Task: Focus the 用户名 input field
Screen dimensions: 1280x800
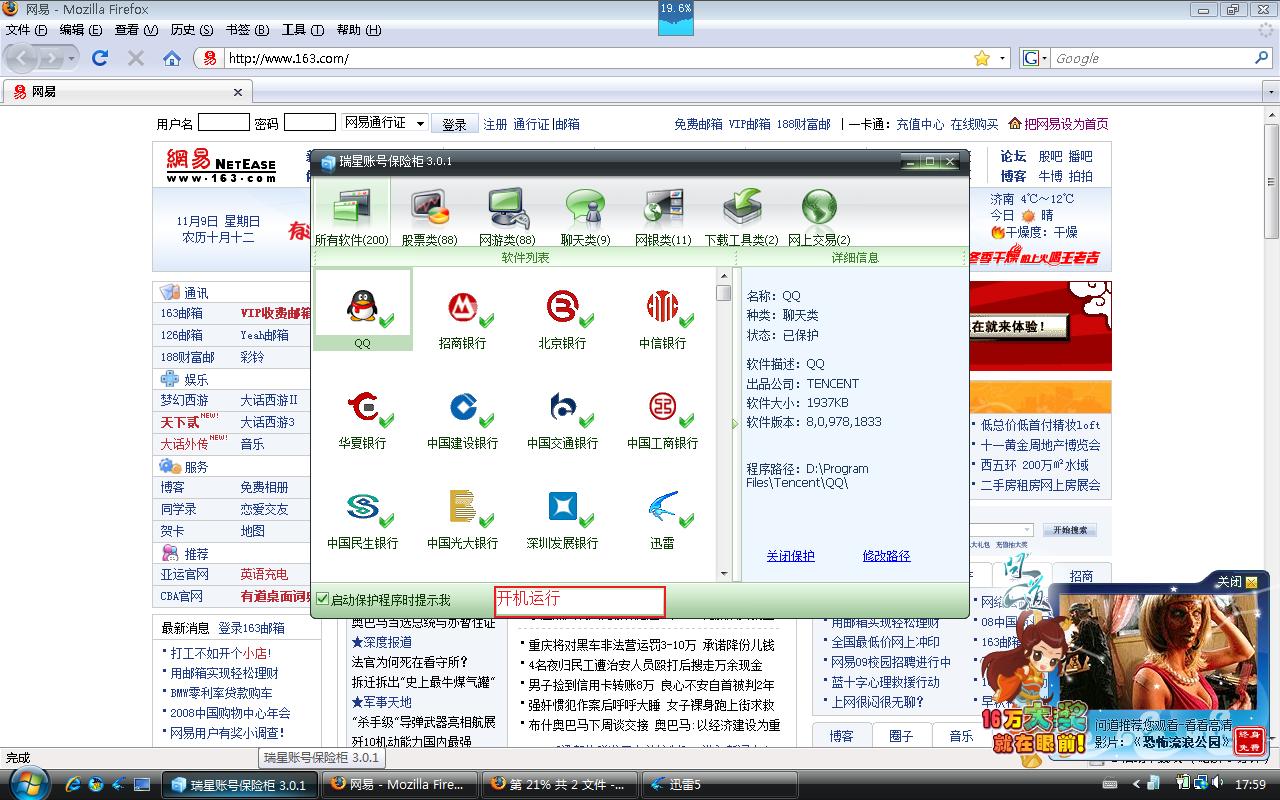Action: (x=223, y=122)
